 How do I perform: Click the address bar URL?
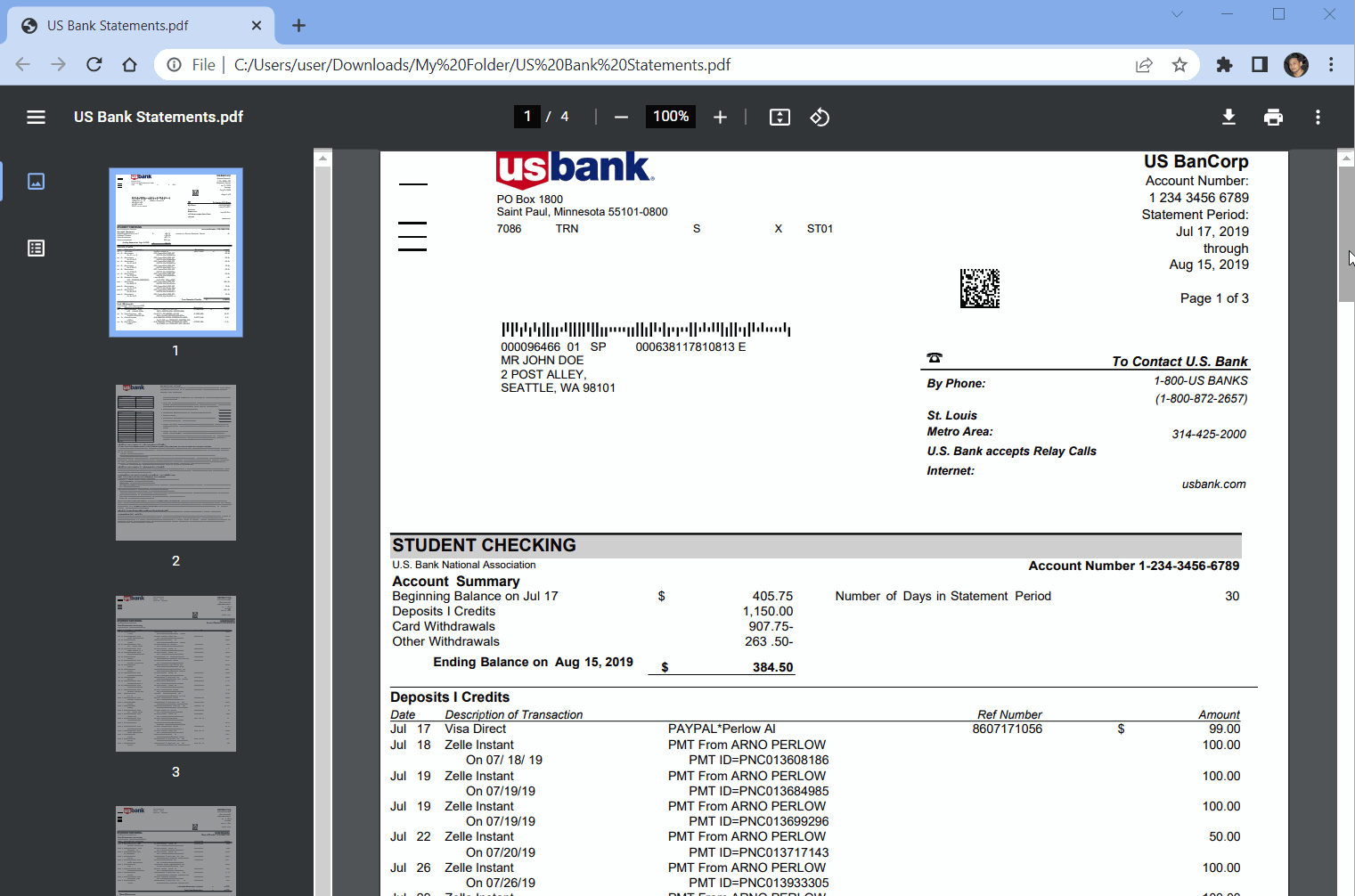(x=482, y=64)
